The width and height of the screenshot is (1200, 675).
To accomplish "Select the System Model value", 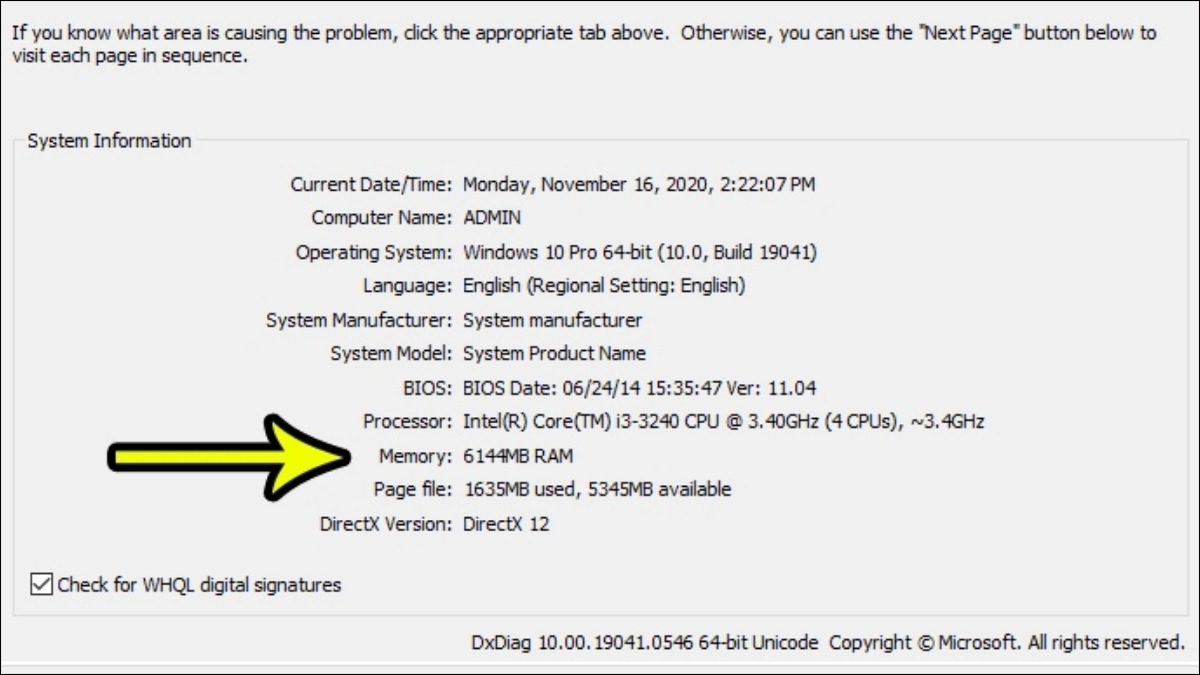I will coord(554,354).
